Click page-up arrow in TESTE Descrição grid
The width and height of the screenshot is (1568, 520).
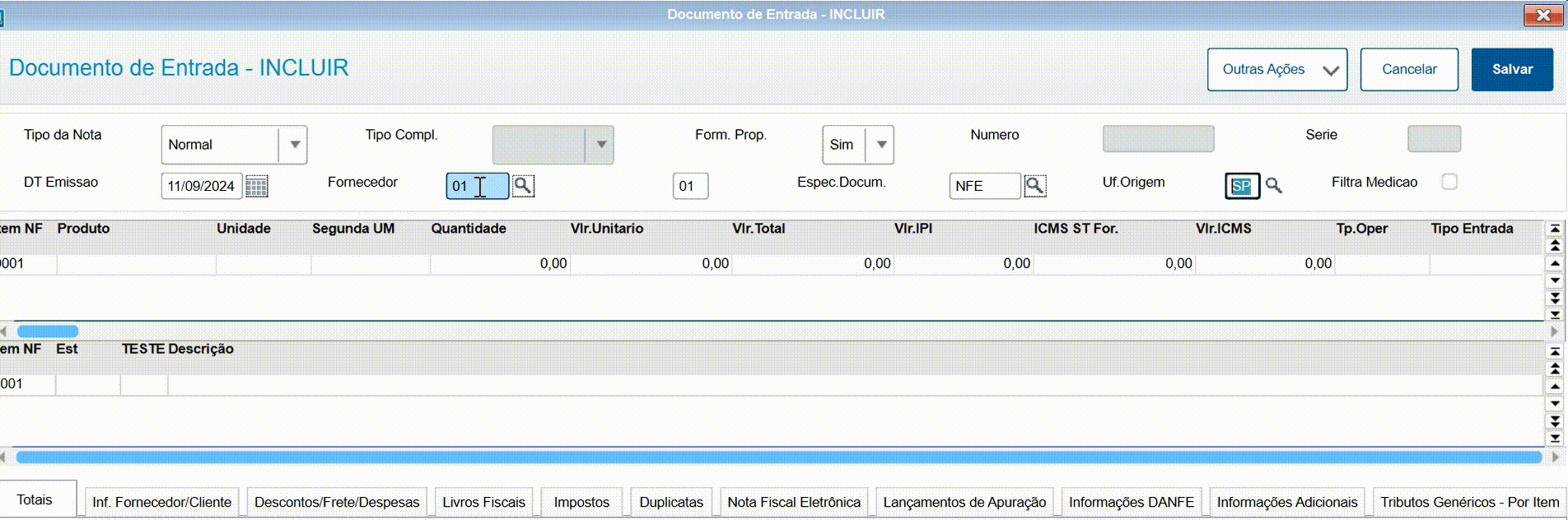pyautogui.click(x=1555, y=369)
